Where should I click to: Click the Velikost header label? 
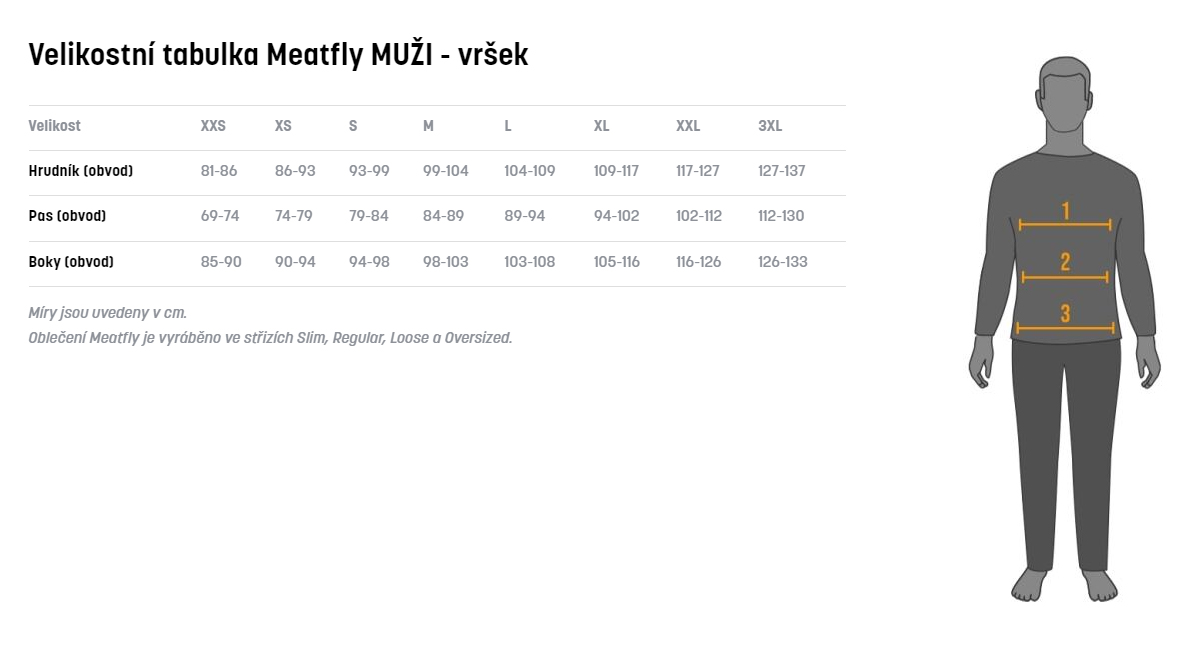click(x=55, y=126)
